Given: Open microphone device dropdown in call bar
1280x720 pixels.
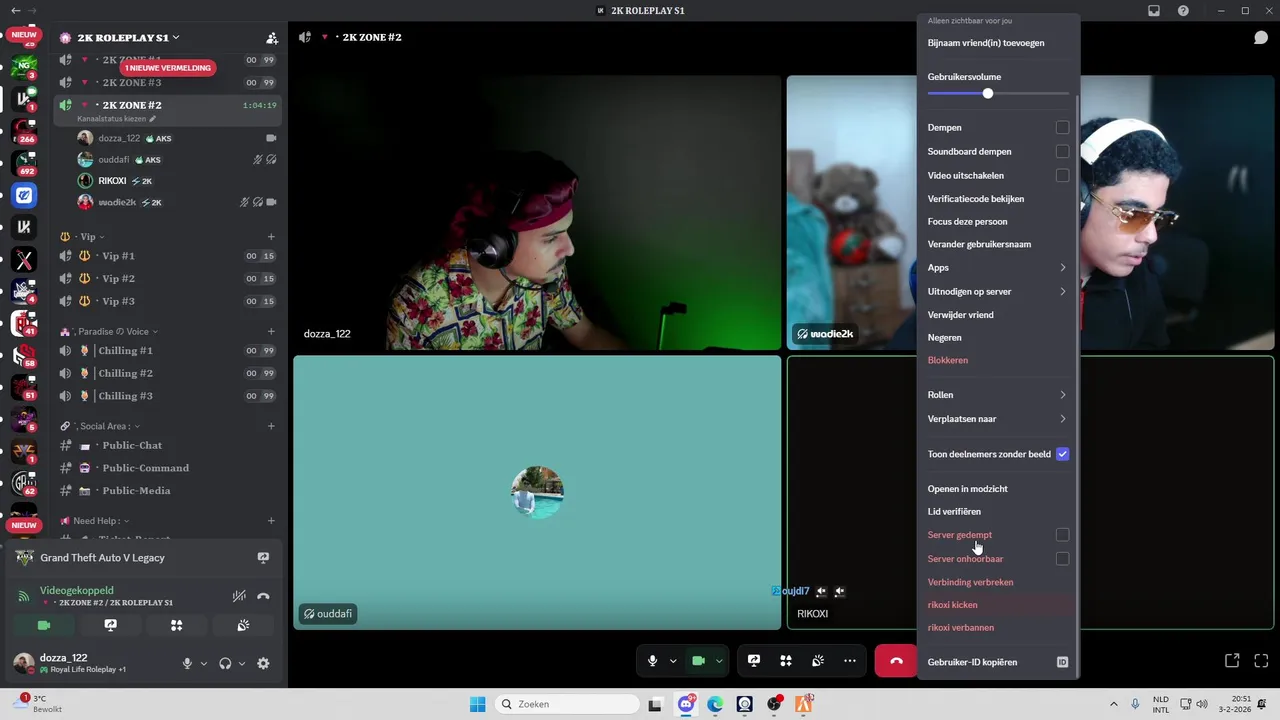Looking at the screenshot, I should coord(673,661).
